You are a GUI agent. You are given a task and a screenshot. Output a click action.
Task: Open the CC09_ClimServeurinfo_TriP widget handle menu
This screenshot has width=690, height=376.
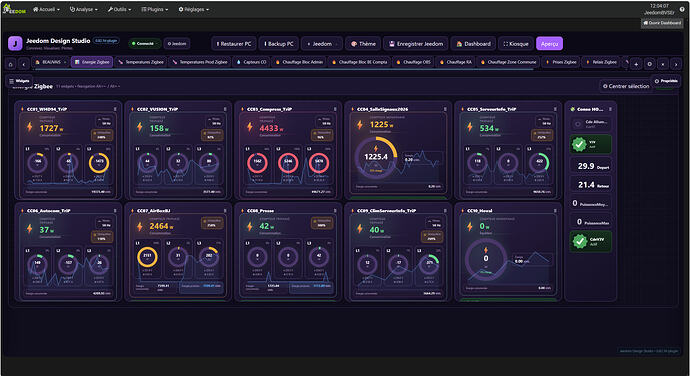pyautogui.click(x=445, y=210)
